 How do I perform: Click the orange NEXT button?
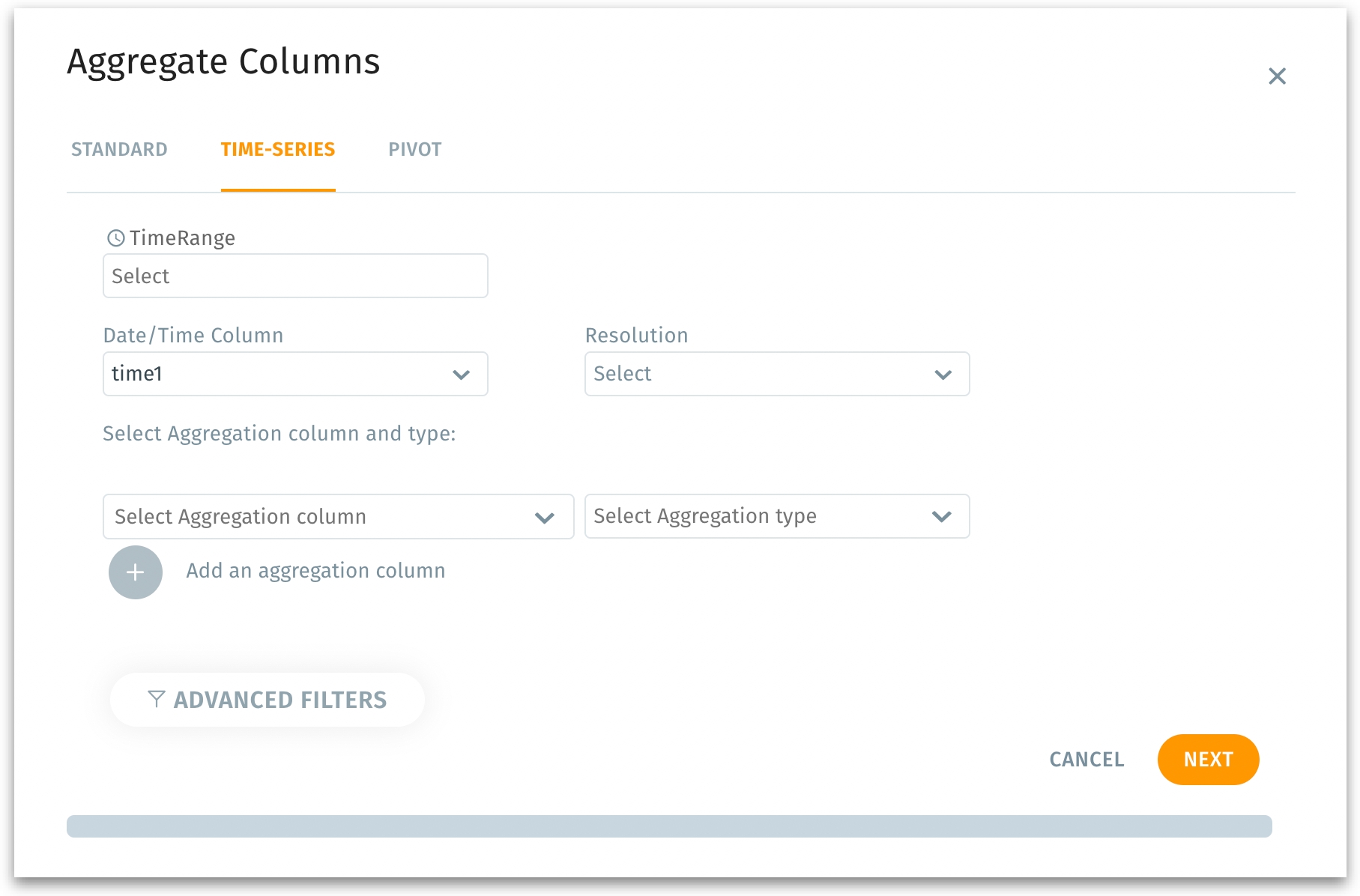click(x=1207, y=760)
